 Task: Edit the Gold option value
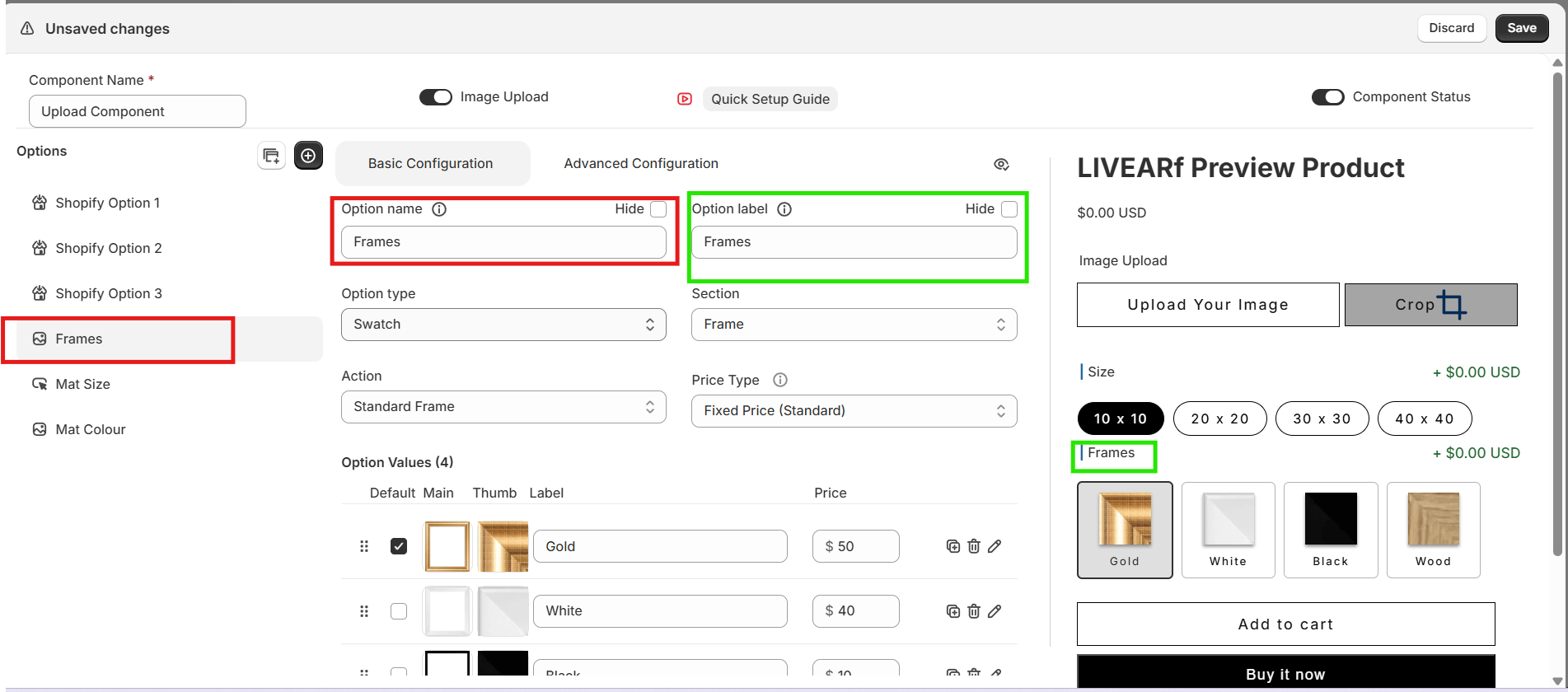(x=995, y=546)
